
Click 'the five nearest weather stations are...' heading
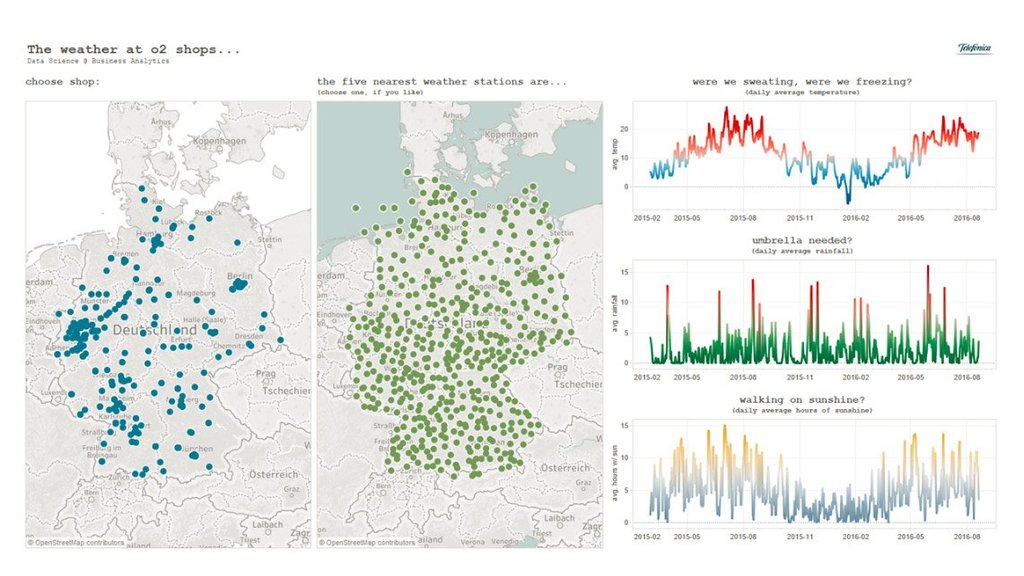(442, 81)
